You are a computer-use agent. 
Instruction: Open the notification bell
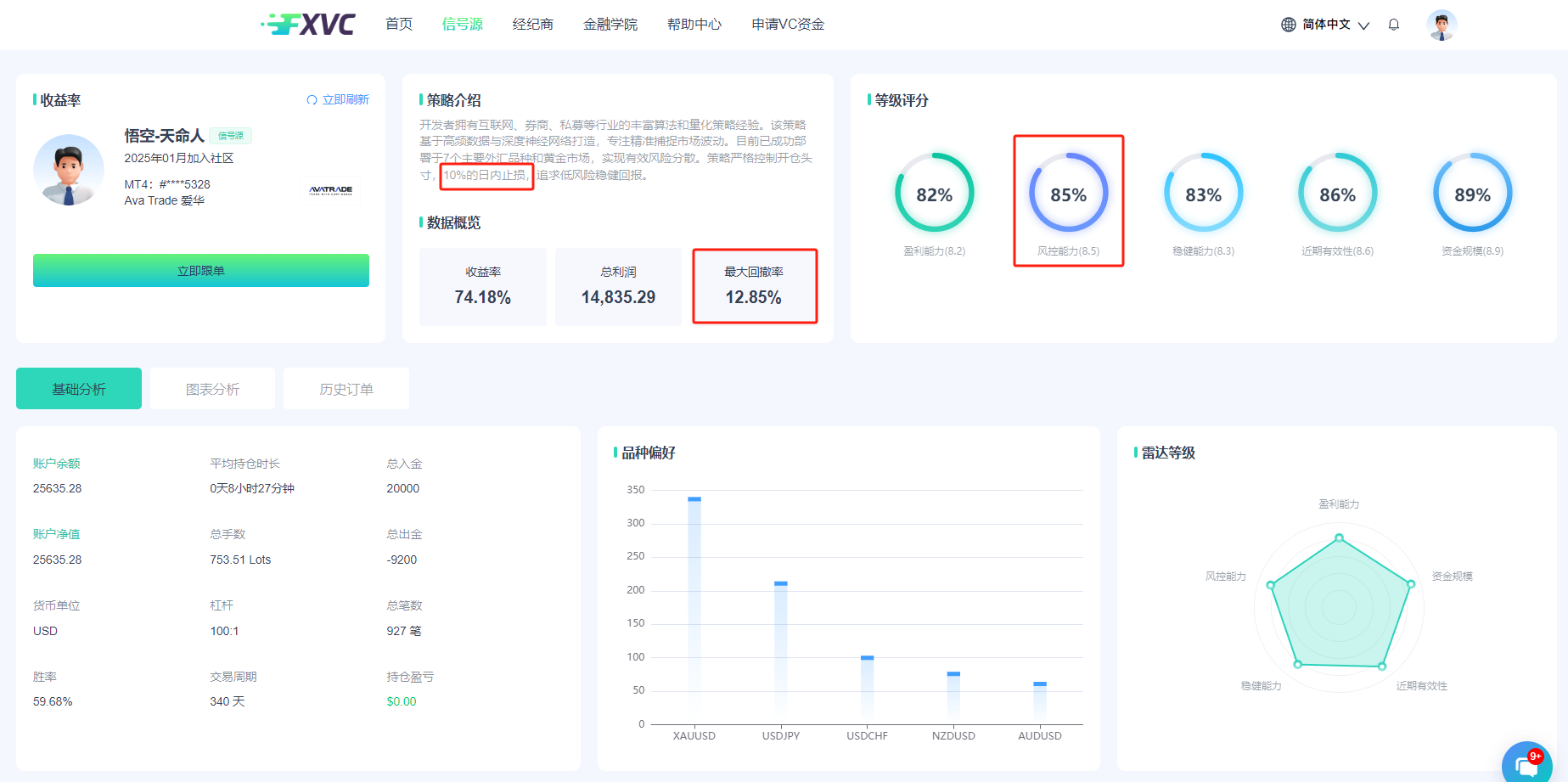click(1393, 25)
